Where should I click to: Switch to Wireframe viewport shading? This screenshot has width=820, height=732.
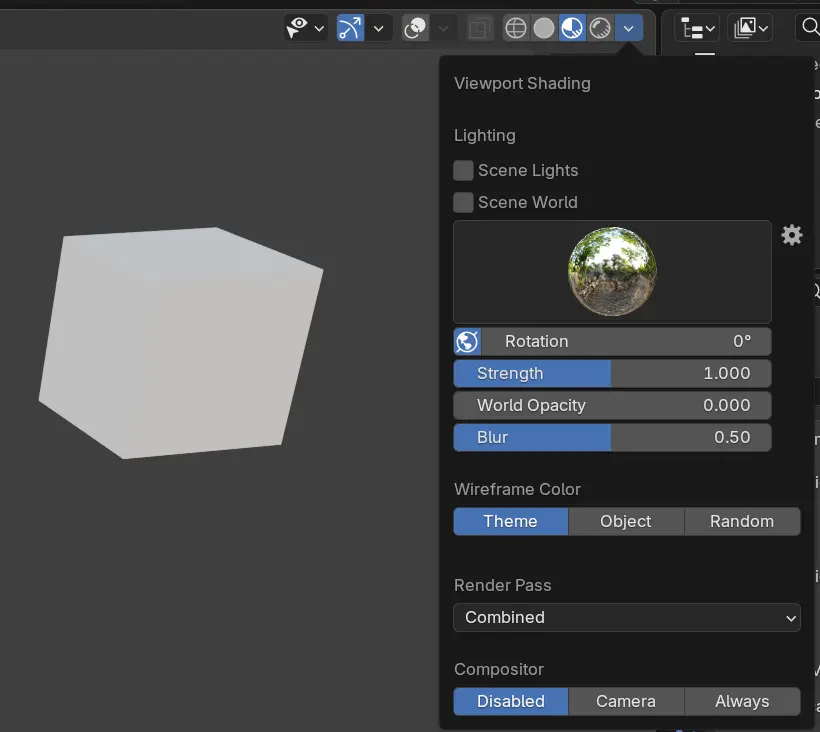(x=516, y=28)
